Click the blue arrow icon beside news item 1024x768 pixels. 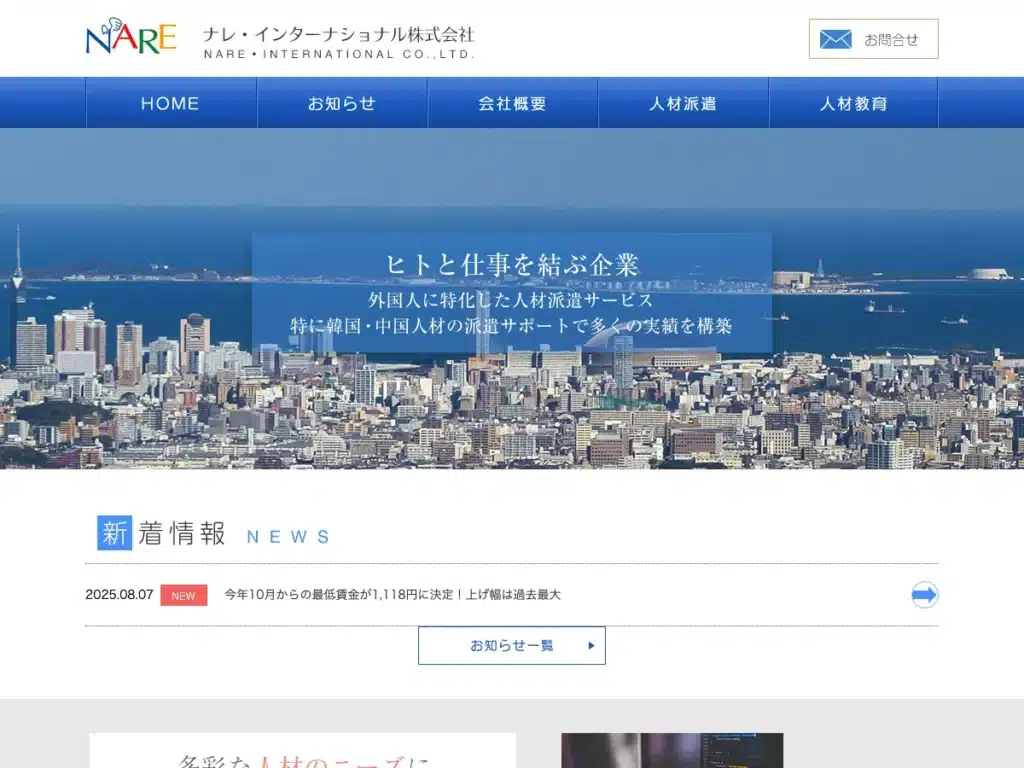[924, 594]
